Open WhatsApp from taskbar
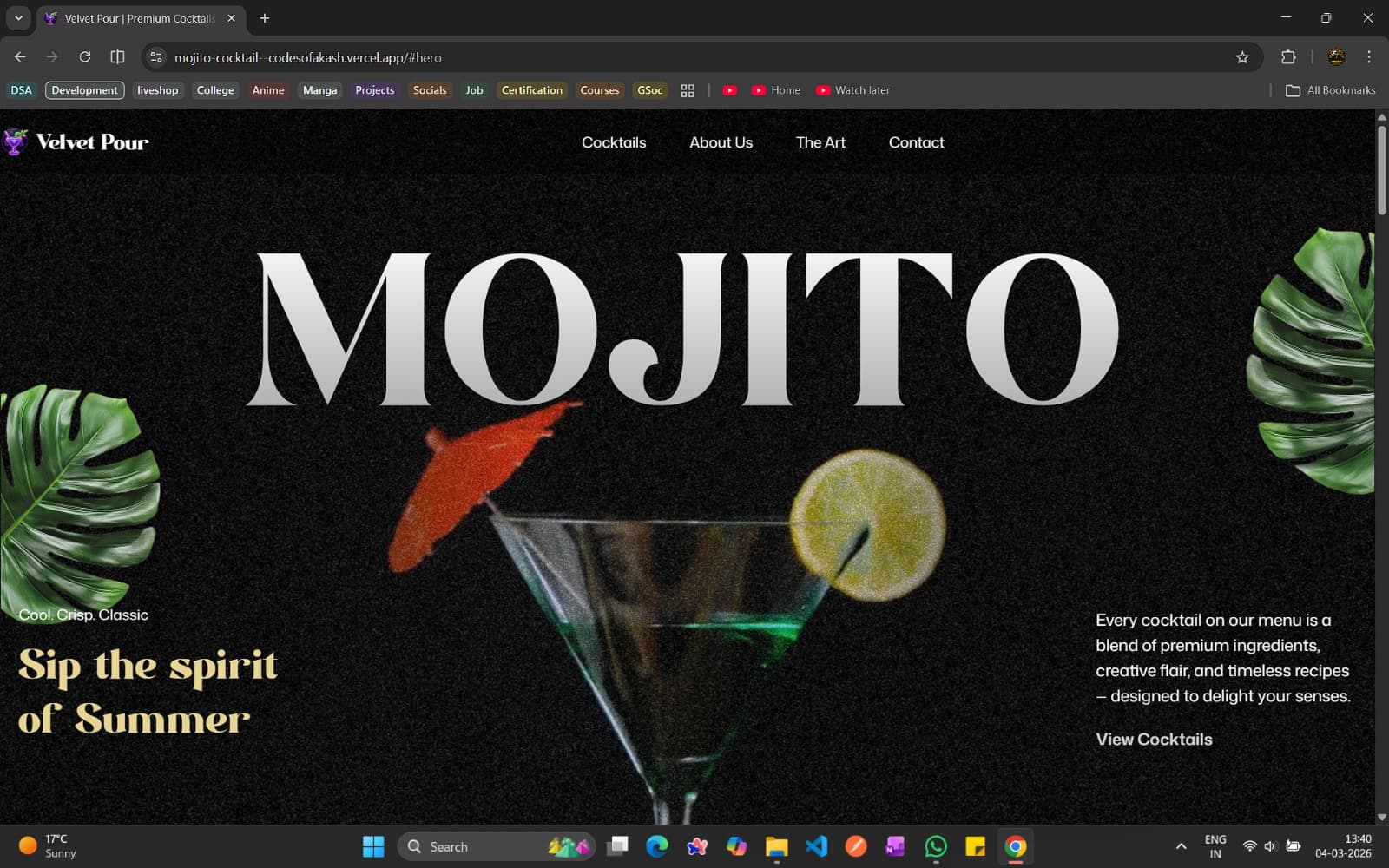Image resolution: width=1389 pixels, height=868 pixels. [x=936, y=846]
